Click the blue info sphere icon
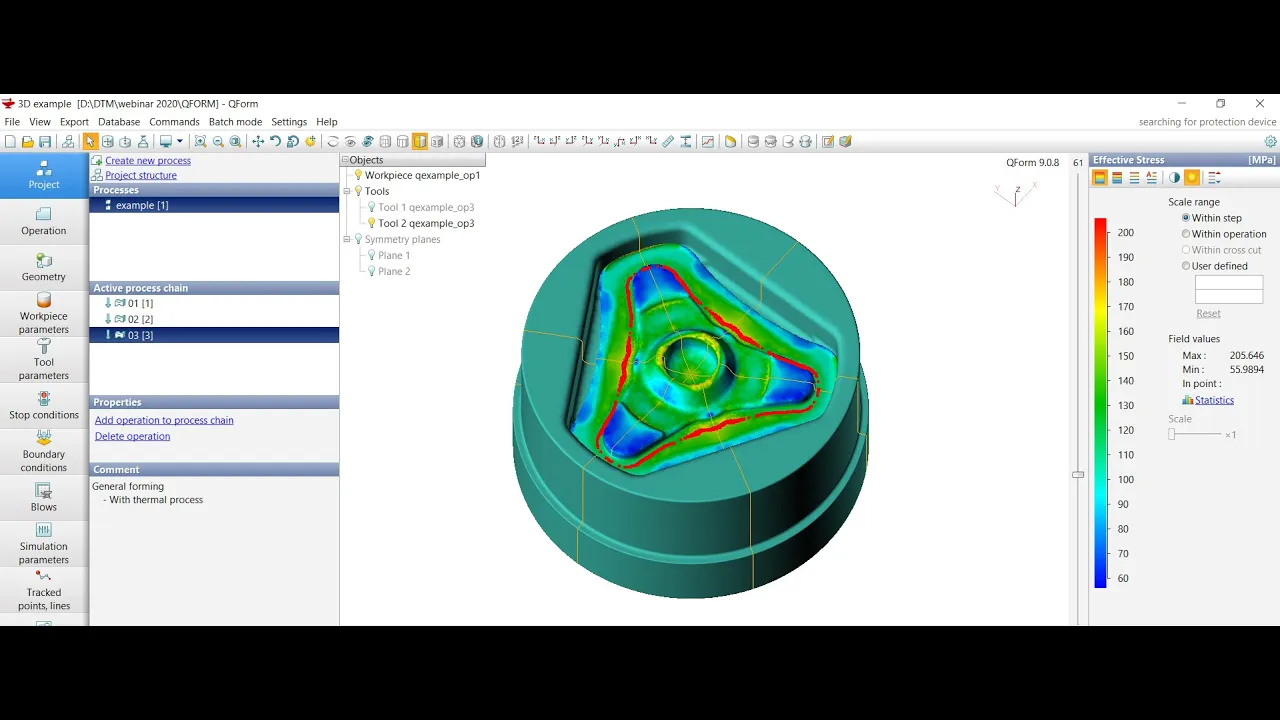This screenshot has height=720, width=1280. point(477,142)
